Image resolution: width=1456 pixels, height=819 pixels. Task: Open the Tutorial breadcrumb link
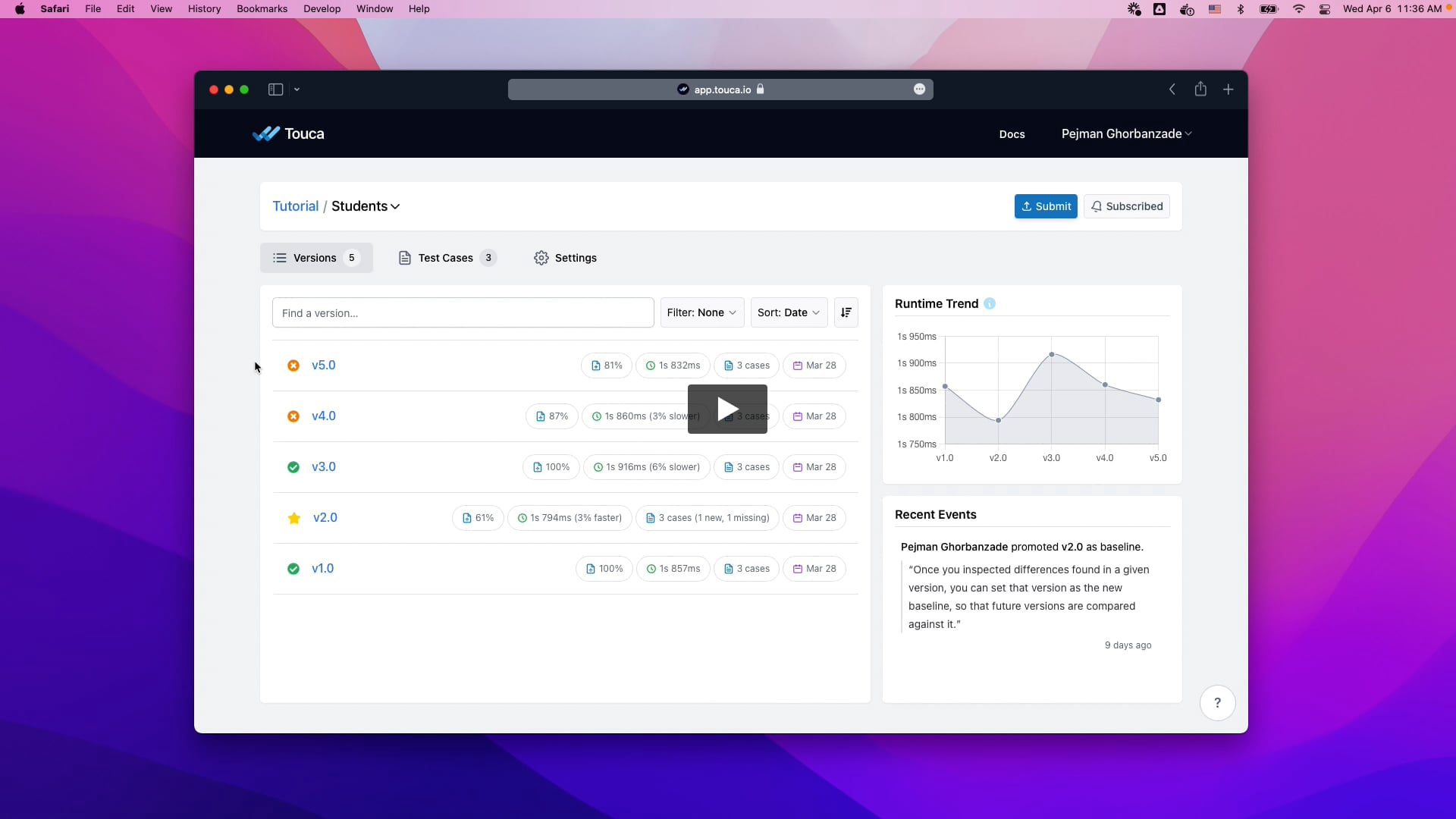coord(295,206)
